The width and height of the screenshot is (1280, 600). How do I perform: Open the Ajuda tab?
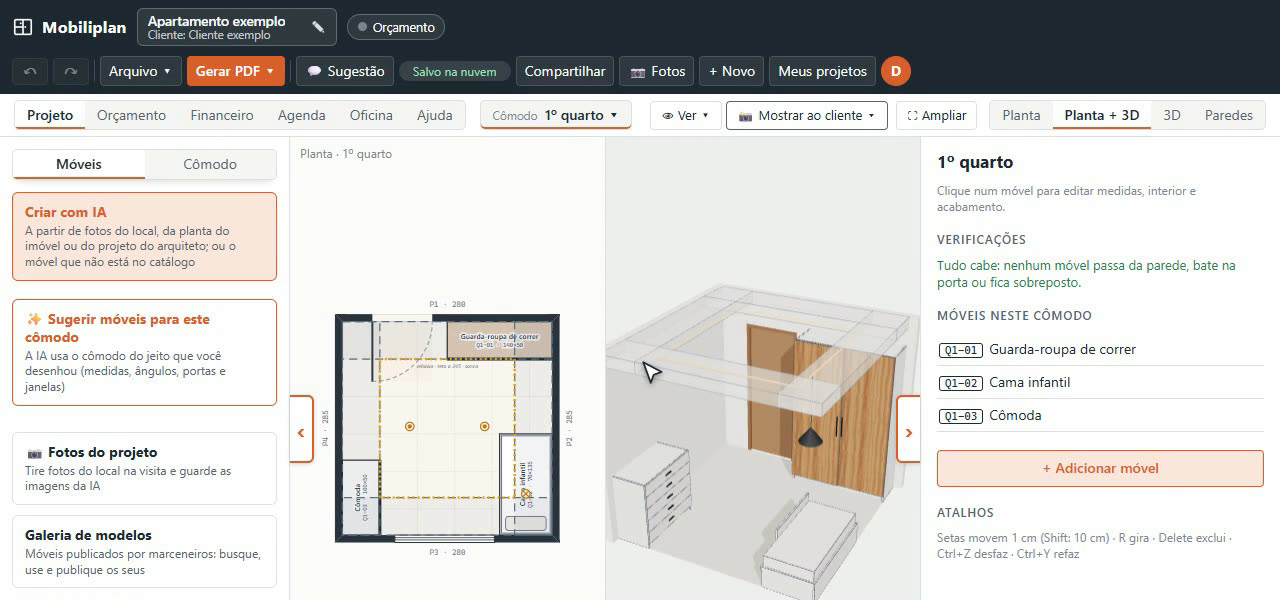click(x=434, y=115)
